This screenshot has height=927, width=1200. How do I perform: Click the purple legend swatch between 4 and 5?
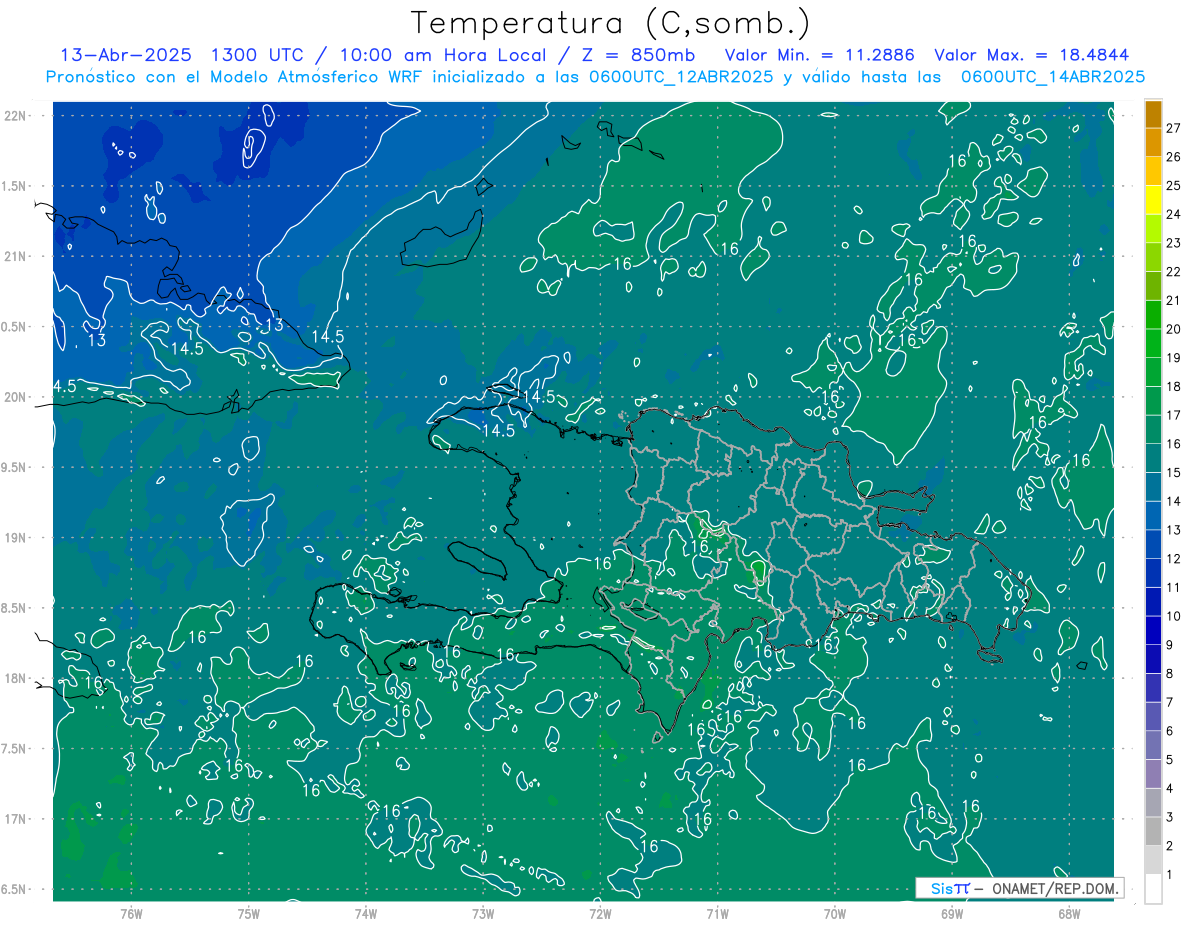click(1153, 774)
